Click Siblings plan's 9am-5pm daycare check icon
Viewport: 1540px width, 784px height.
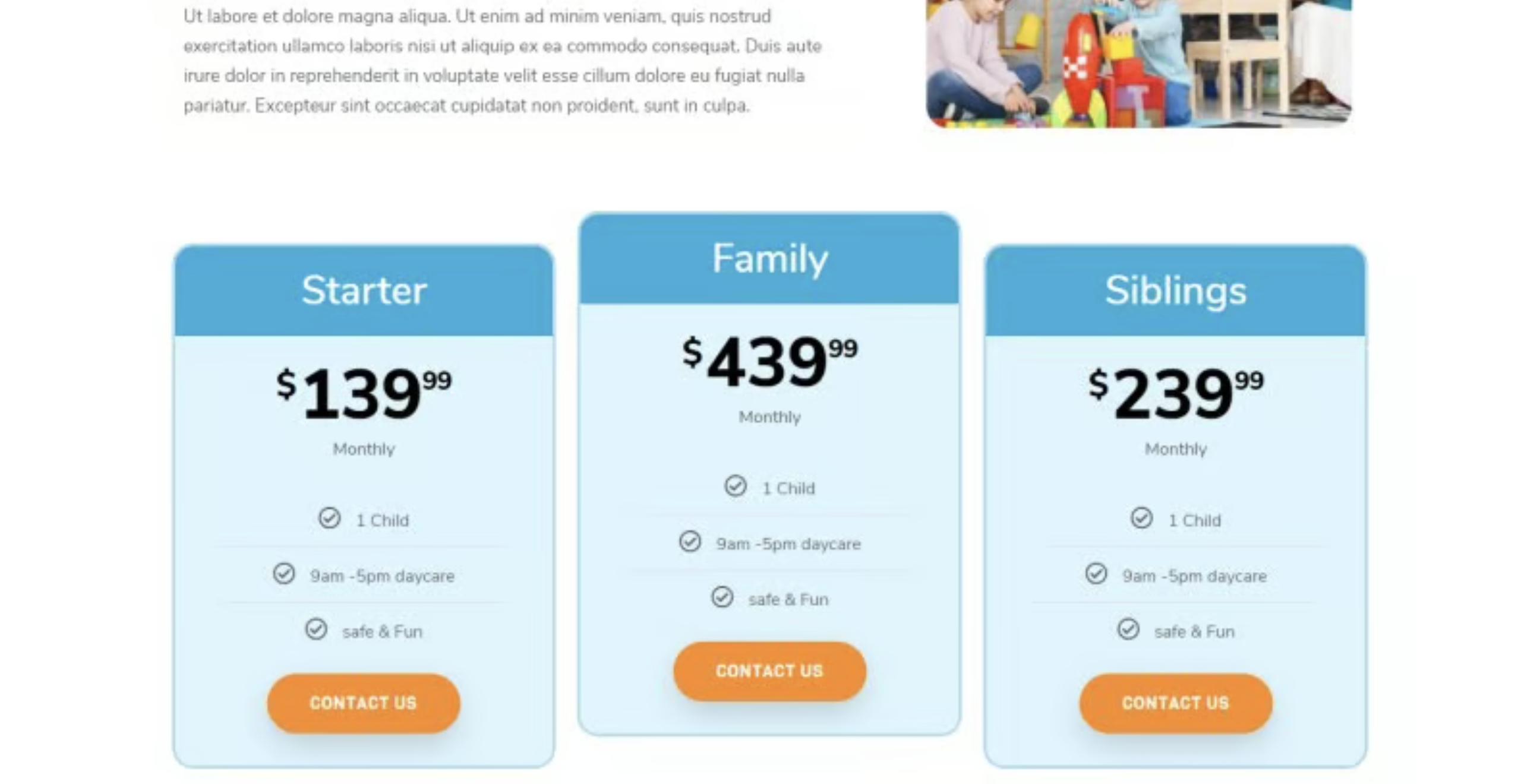(x=1096, y=574)
